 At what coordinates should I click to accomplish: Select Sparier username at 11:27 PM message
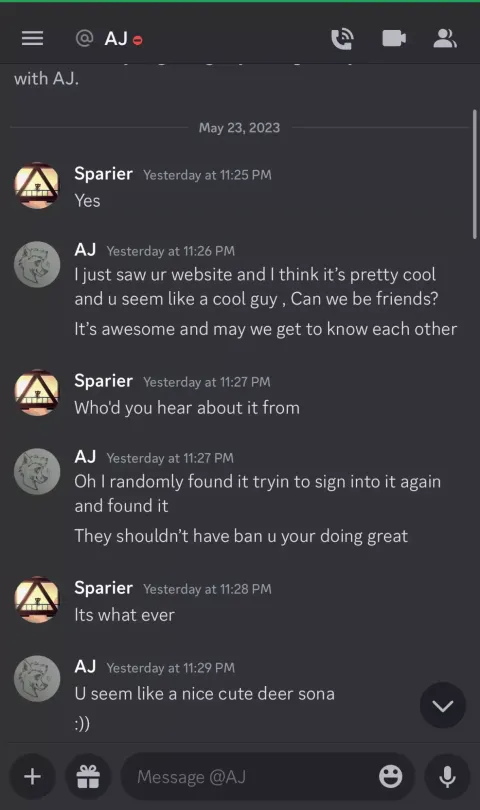[103, 381]
